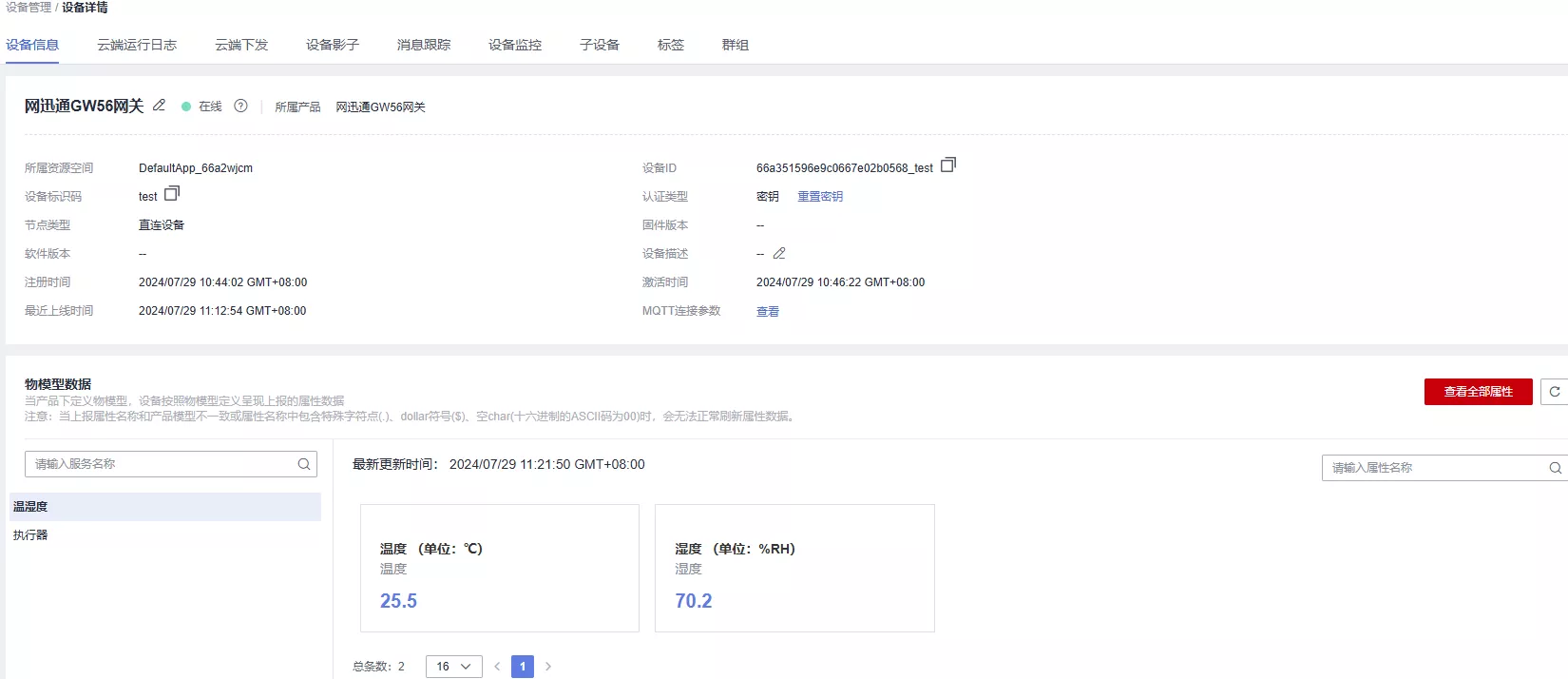The height and width of the screenshot is (679, 1568).
Task: Copy the device ID value
Action: (947, 165)
